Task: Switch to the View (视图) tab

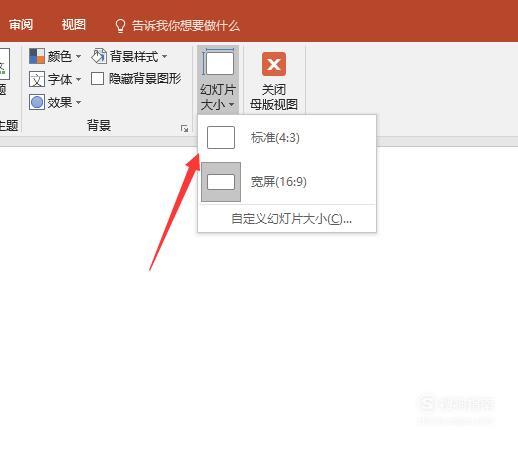Action: click(74, 25)
